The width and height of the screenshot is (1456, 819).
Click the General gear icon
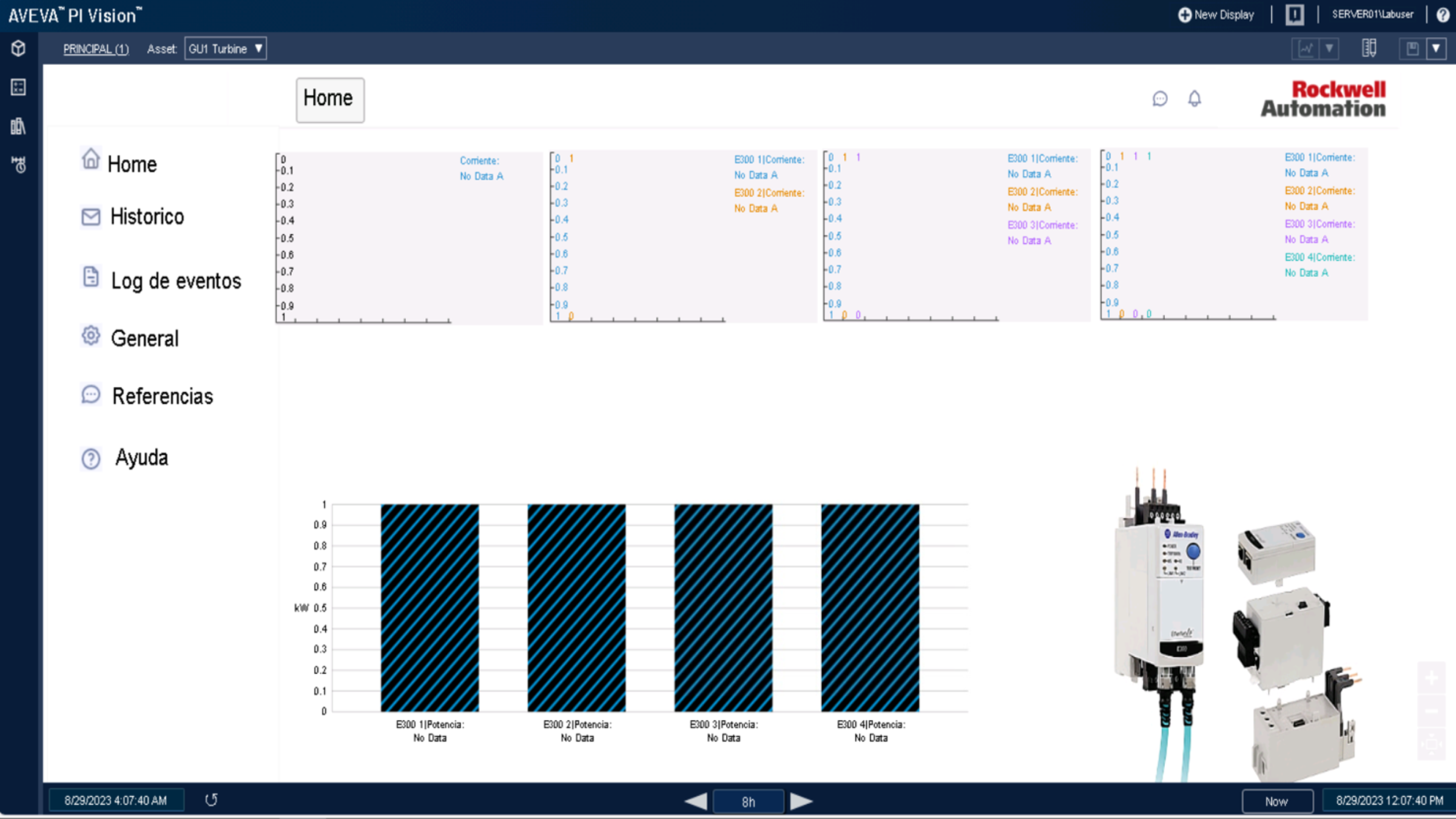point(90,335)
